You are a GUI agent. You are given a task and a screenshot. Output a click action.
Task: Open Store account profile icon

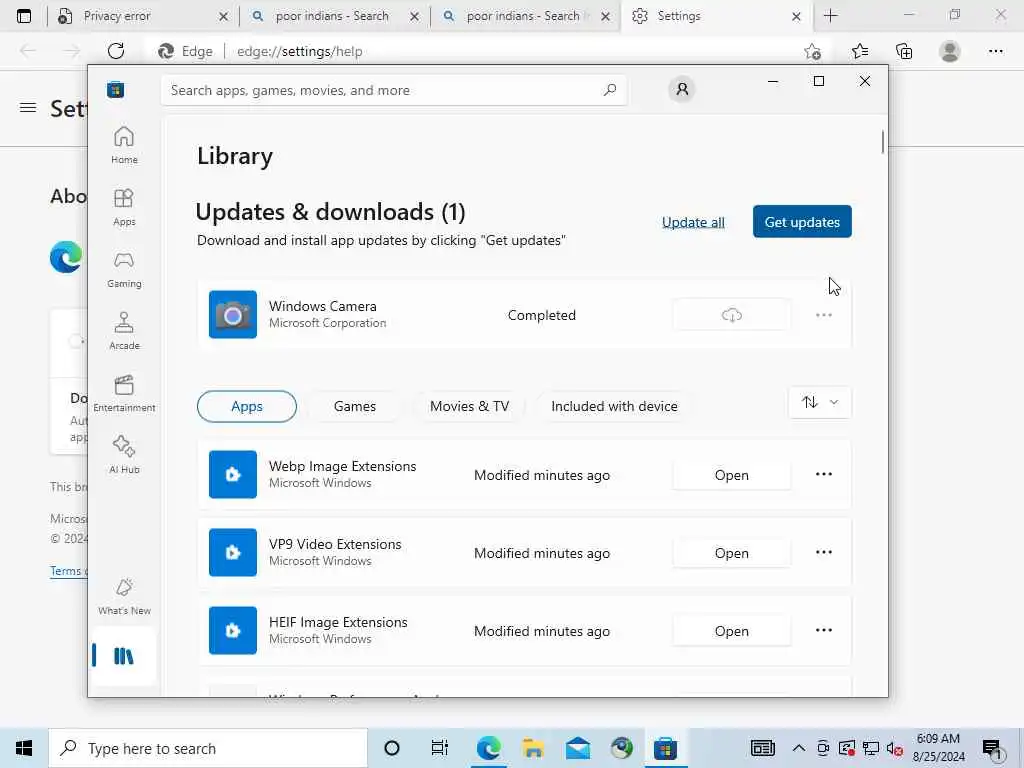point(682,89)
